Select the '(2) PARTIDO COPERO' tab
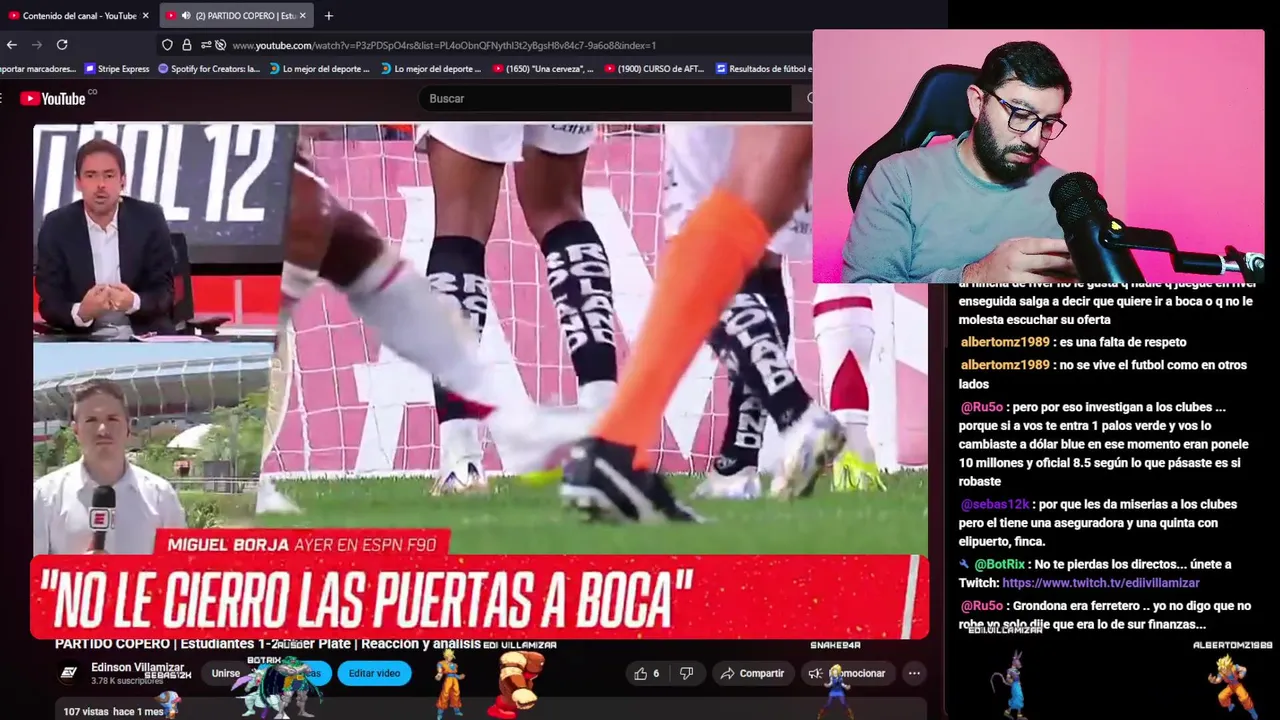Viewport: 1280px width, 720px height. (x=238, y=16)
